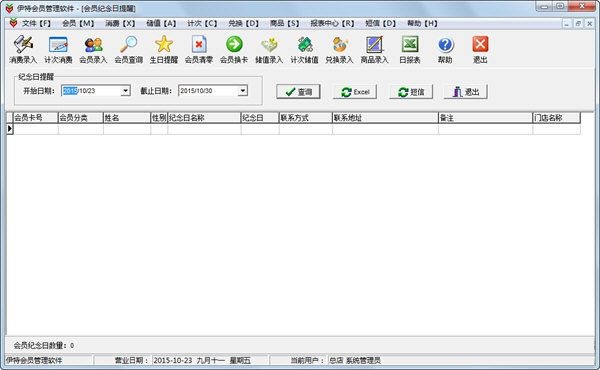Image resolution: width=600 pixels, height=370 pixels.
Task: Open the 报表中心【R】 menu
Action: pos(332,23)
